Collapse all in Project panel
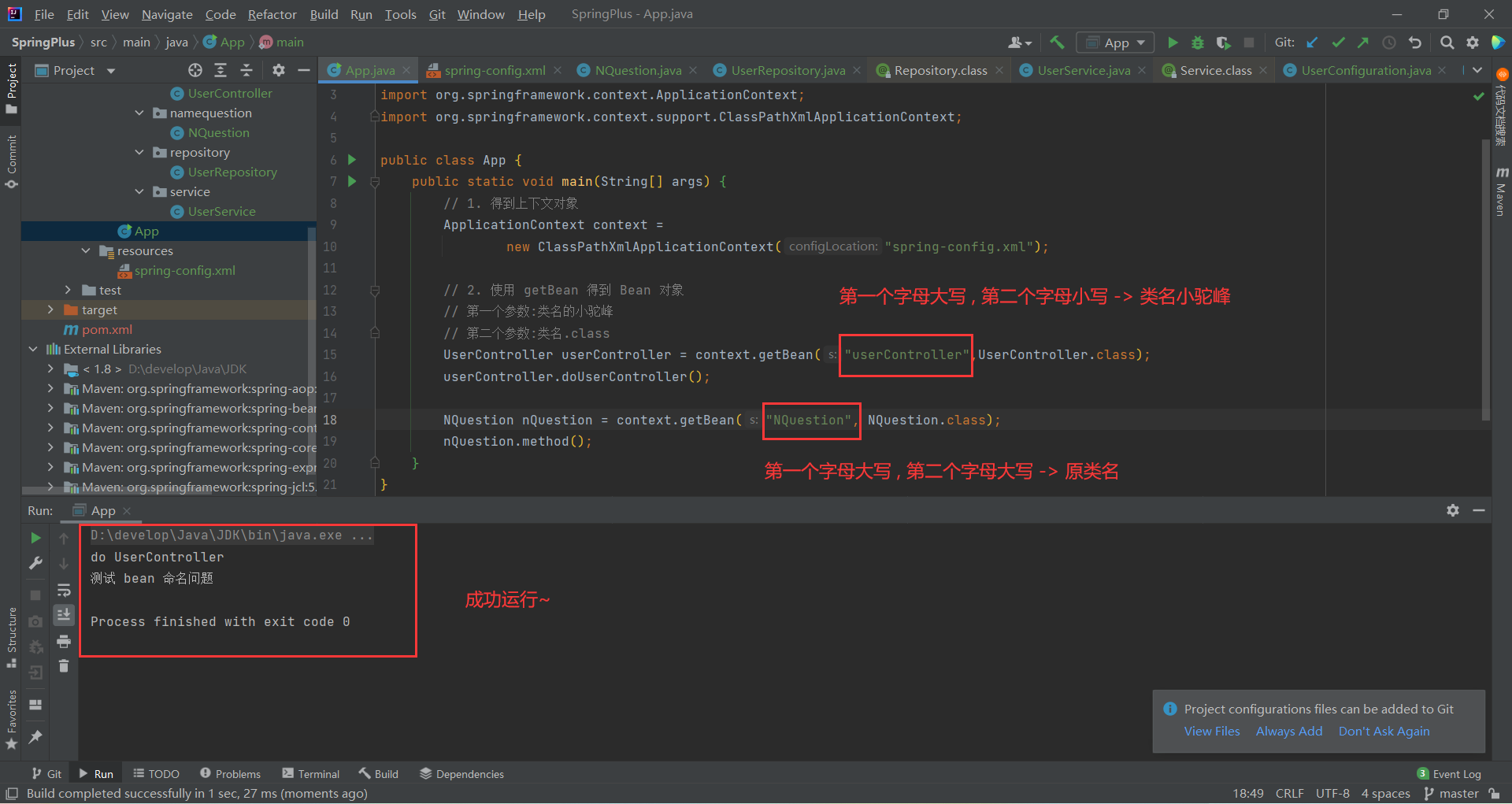Viewport: 1512px width, 804px height. (246, 70)
